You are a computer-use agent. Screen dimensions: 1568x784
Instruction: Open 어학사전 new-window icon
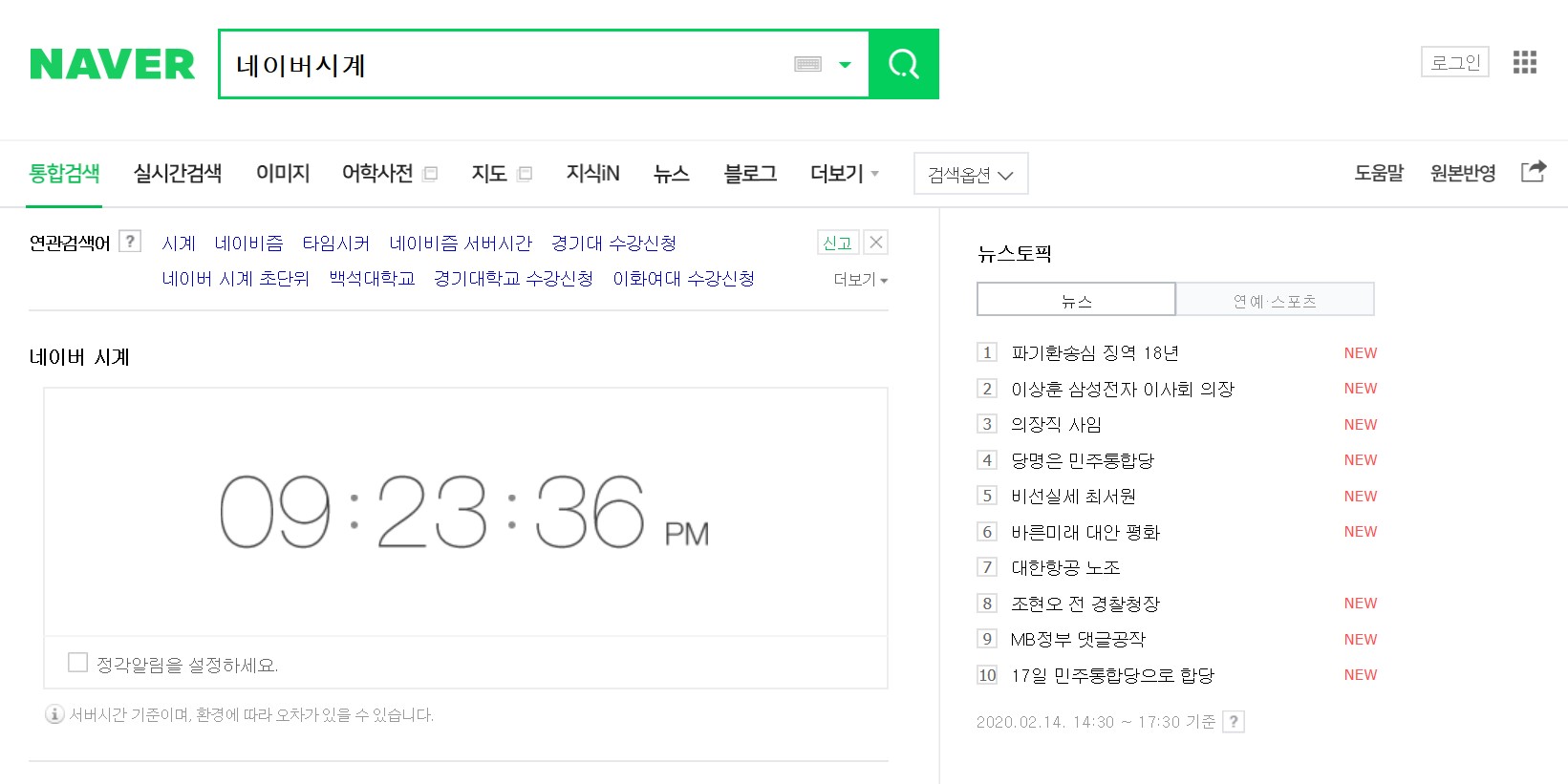click(x=431, y=174)
